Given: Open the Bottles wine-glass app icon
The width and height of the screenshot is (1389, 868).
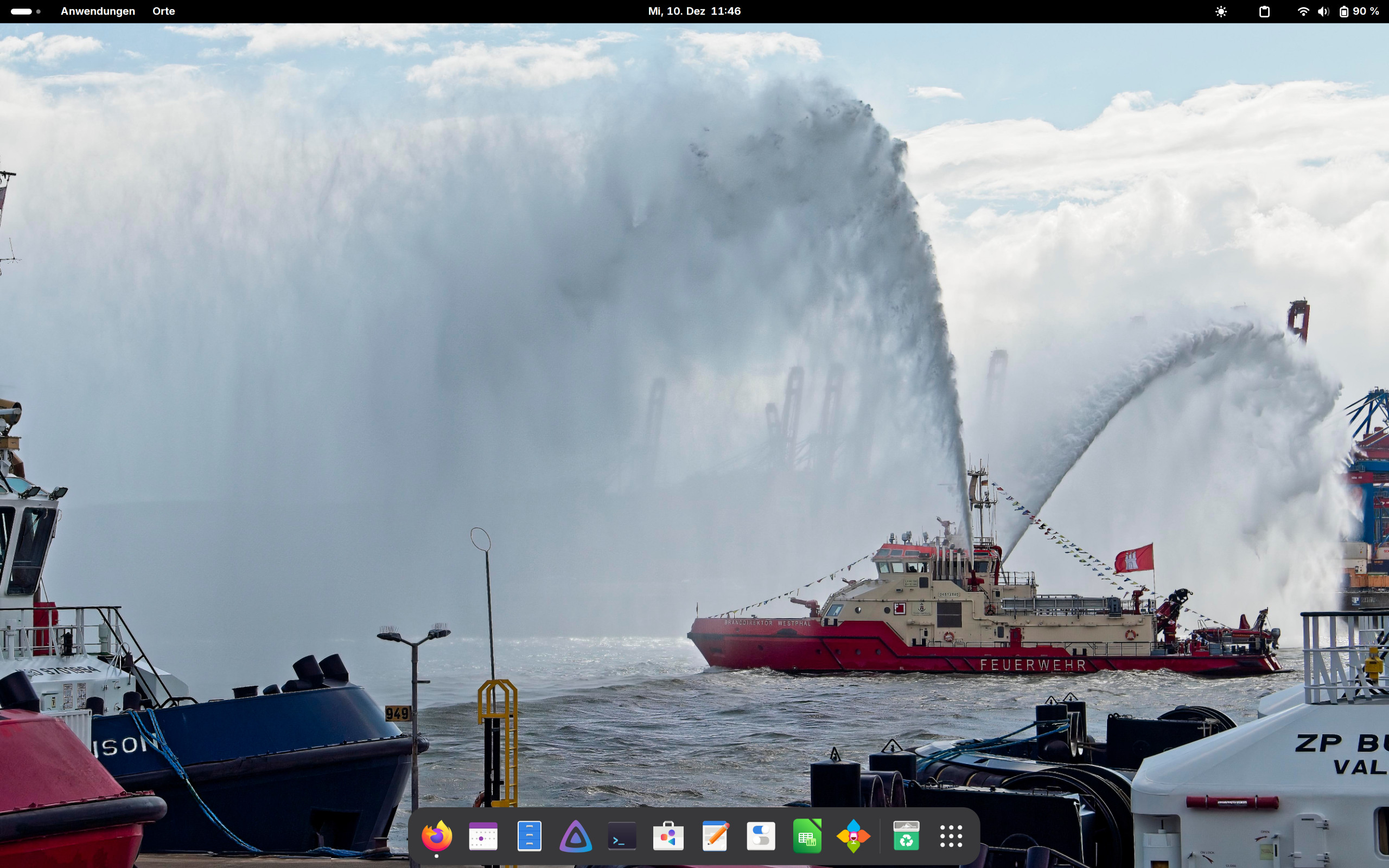Looking at the screenshot, I should point(853,837).
